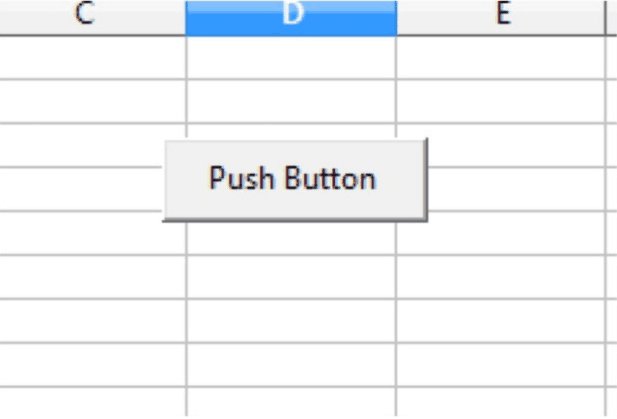This screenshot has width=617, height=419.
Task: Activate column C cell in seventh visible row
Action: pos(92,321)
